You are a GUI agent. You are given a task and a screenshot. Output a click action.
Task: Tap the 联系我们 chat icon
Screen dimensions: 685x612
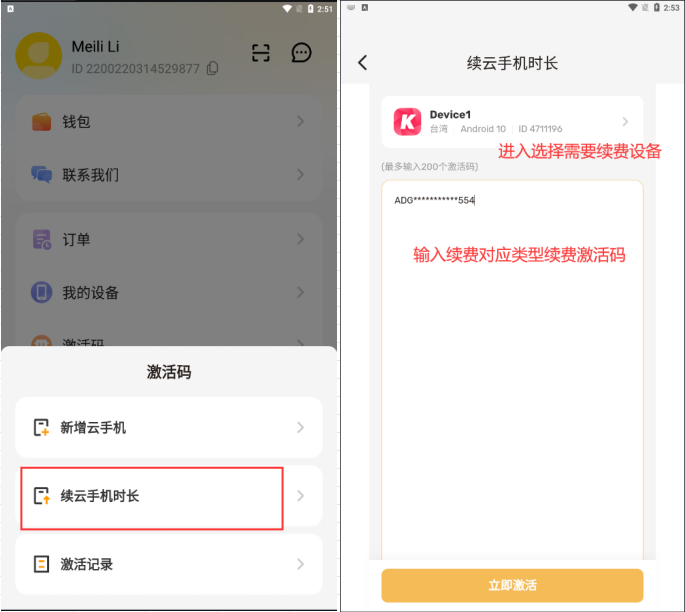42,175
